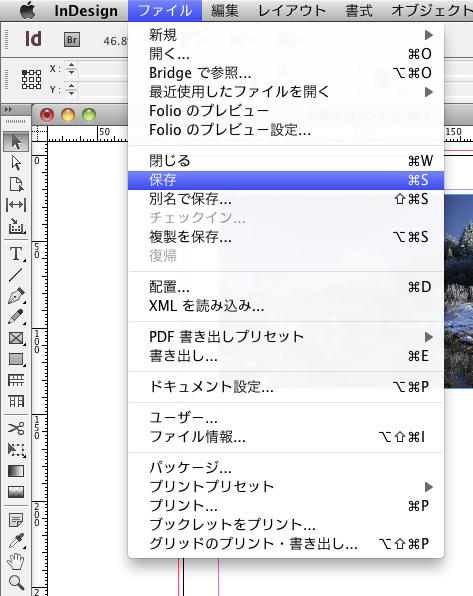The width and height of the screenshot is (473, 596).
Task: Select the Rectangle Frame tool
Action: coord(16,338)
